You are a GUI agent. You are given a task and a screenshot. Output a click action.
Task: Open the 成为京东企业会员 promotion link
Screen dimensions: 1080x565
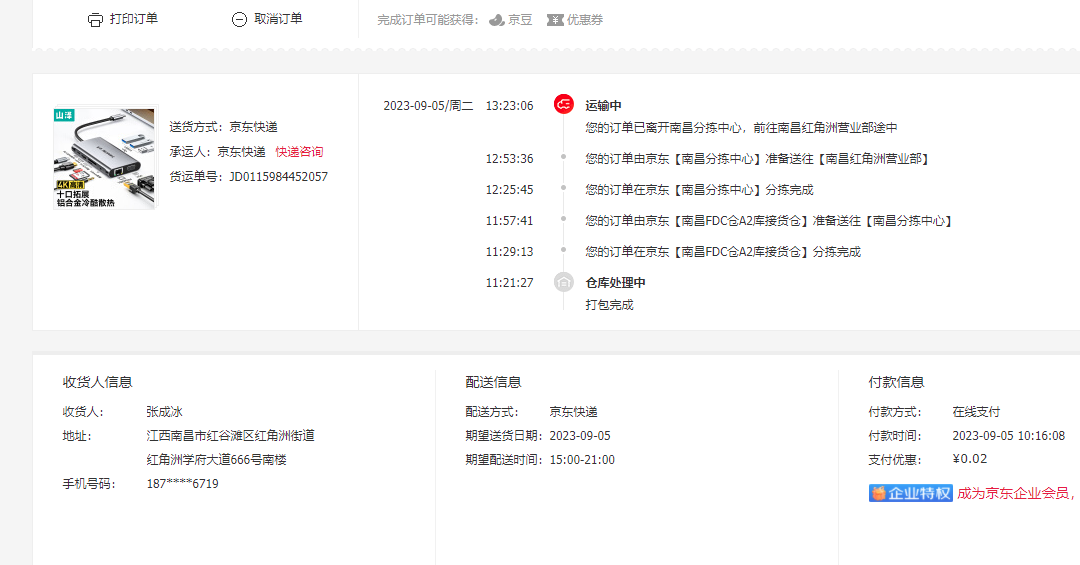click(1016, 493)
